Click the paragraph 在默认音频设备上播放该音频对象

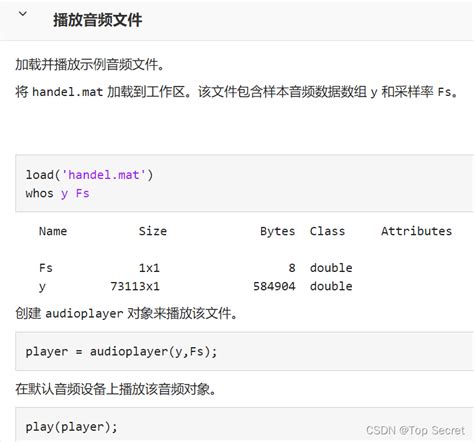116,389
